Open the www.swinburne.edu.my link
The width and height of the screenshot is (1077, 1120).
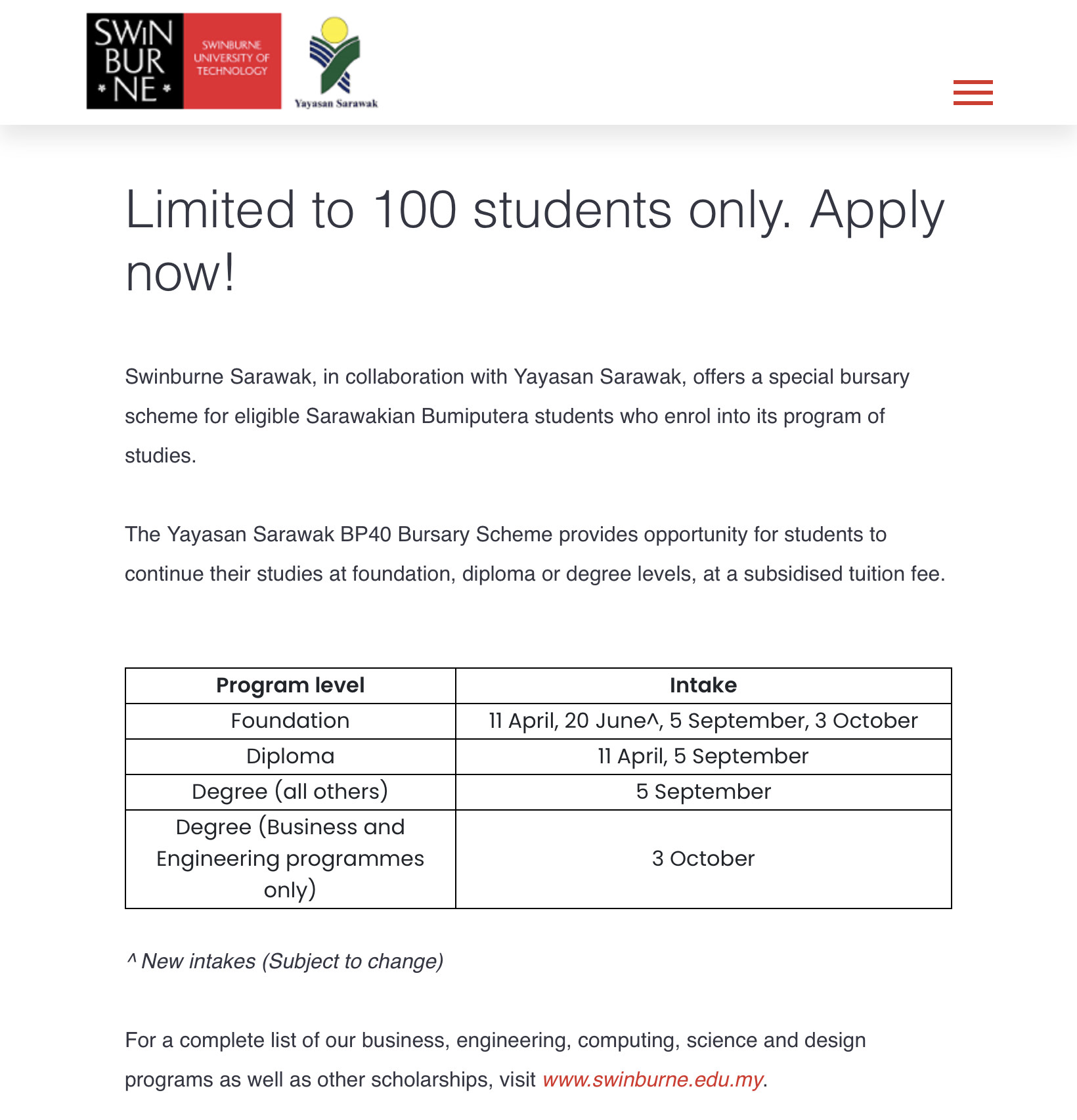[653, 1079]
